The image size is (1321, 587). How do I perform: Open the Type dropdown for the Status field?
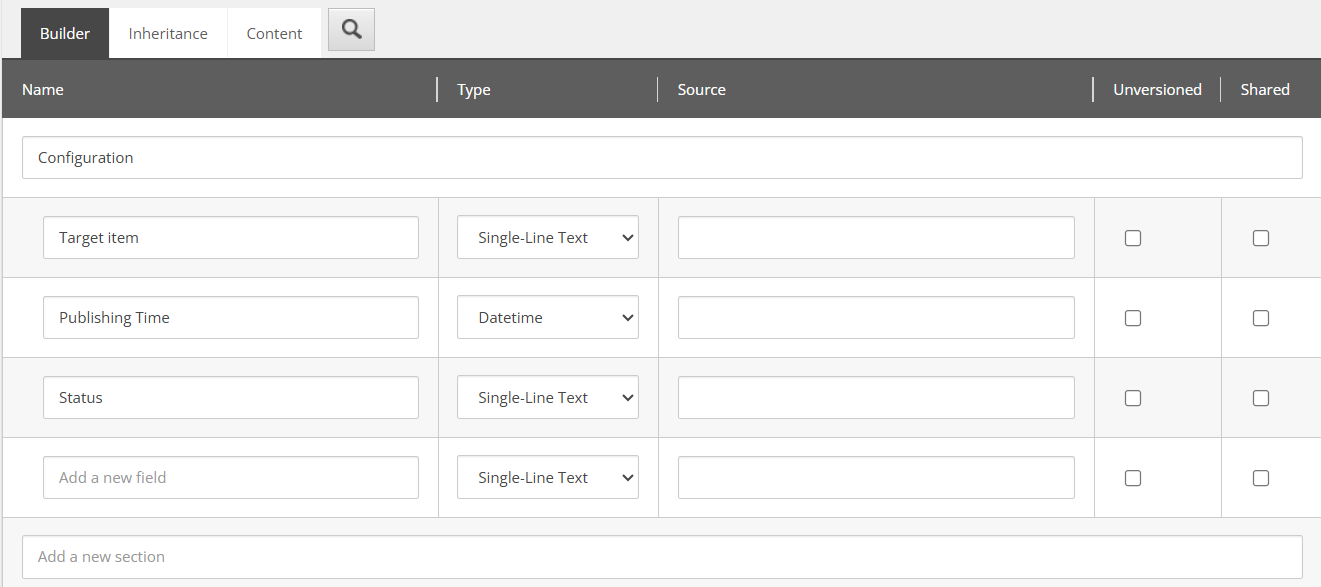point(547,397)
